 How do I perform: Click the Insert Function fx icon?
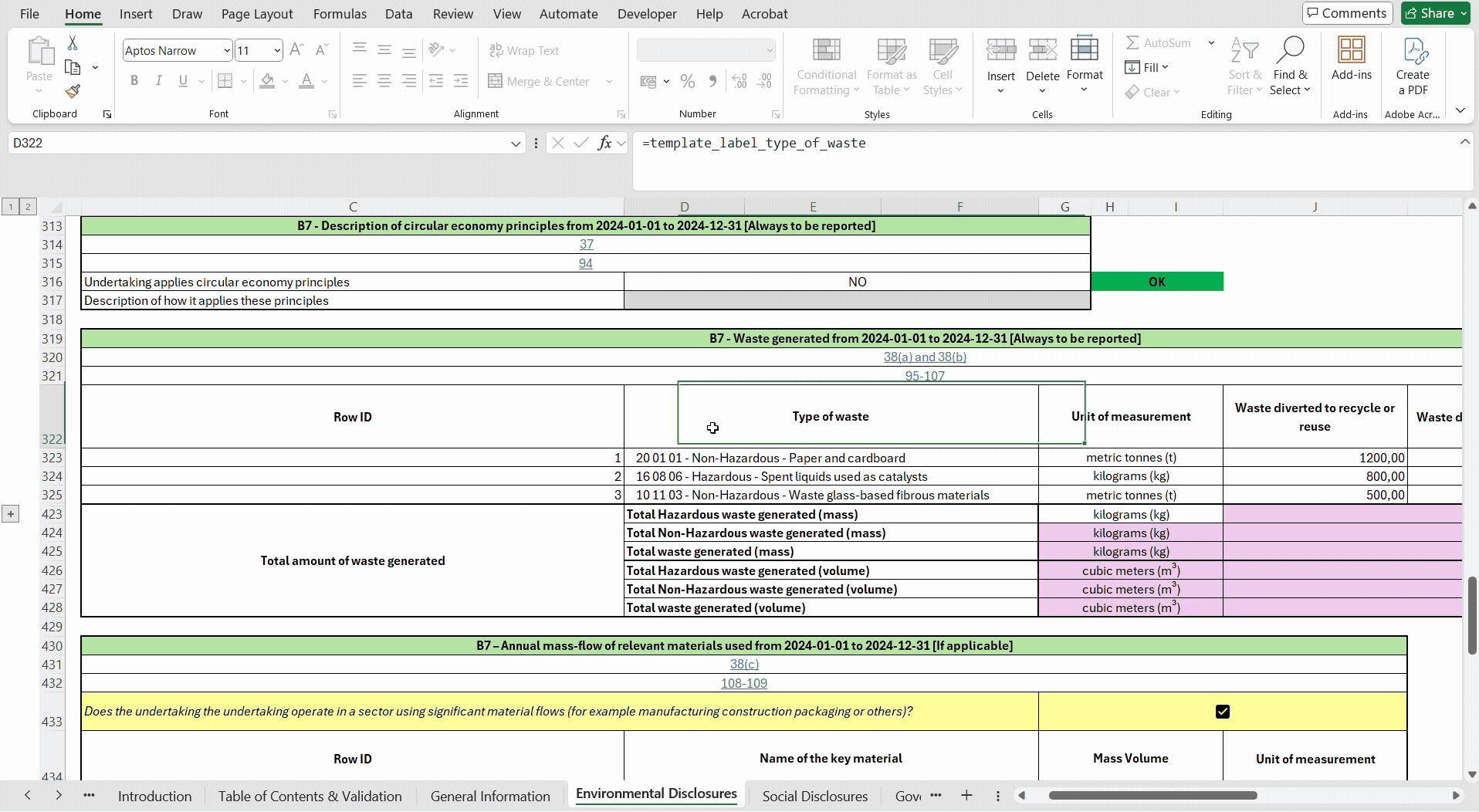tap(604, 143)
